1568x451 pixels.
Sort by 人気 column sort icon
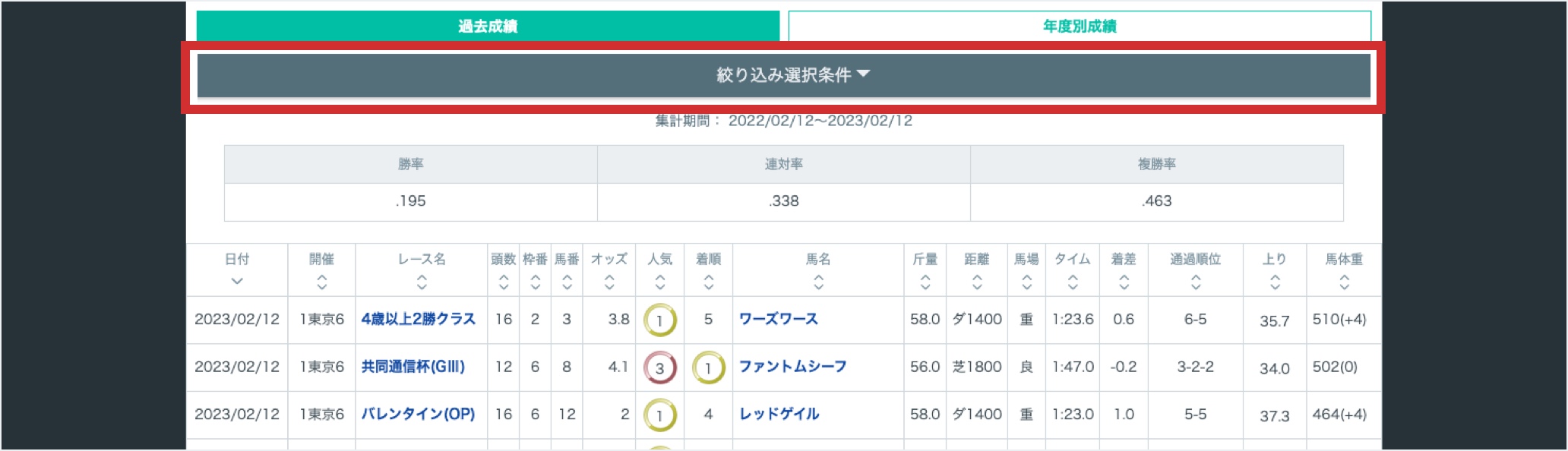coord(660,283)
